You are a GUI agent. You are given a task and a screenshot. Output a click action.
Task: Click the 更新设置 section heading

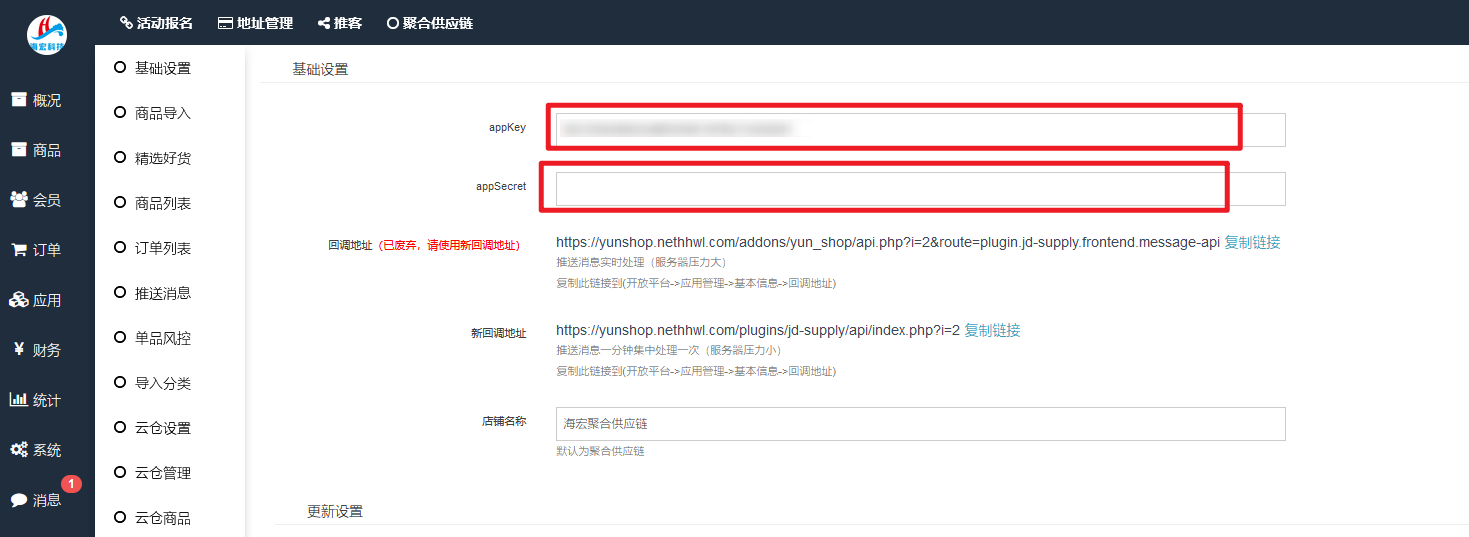pos(334,511)
